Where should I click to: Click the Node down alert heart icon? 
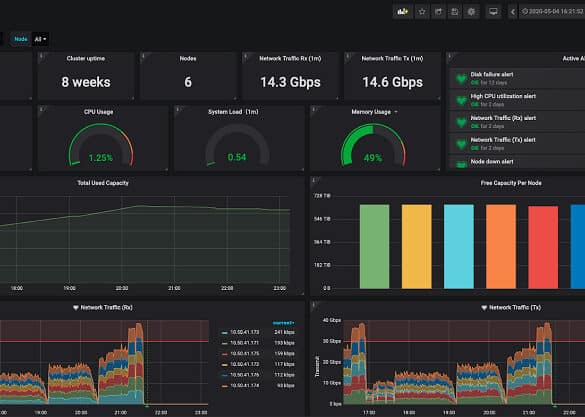462,164
